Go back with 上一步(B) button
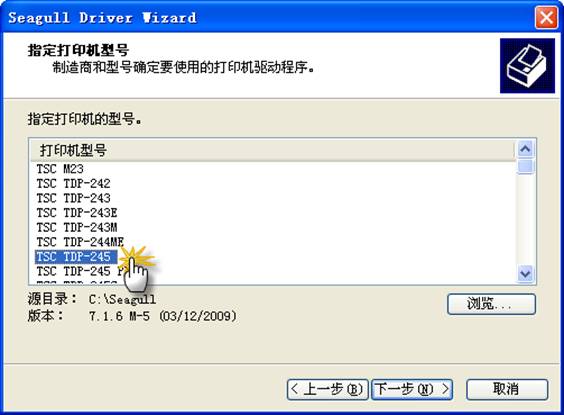Image resolution: width=564 pixels, height=415 pixels. coord(327,389)
